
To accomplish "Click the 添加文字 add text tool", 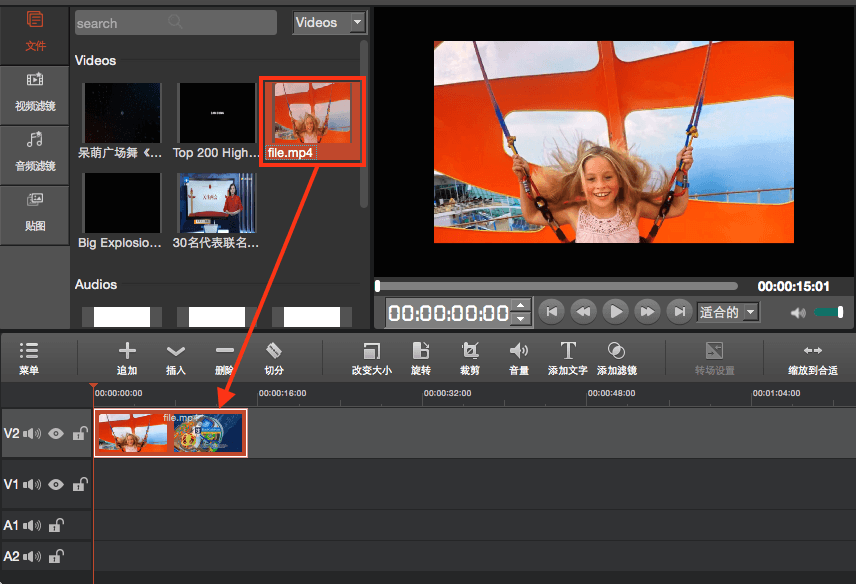I will 568,359.
